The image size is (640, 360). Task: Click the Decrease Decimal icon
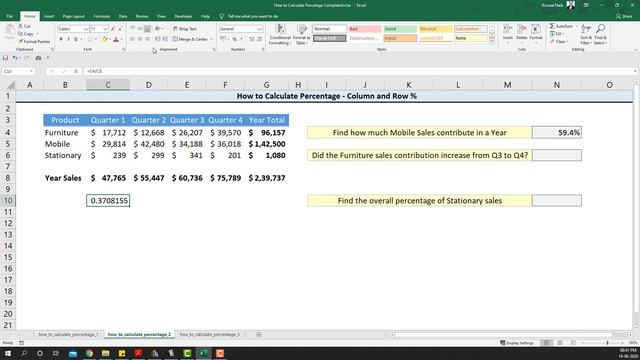259,39
